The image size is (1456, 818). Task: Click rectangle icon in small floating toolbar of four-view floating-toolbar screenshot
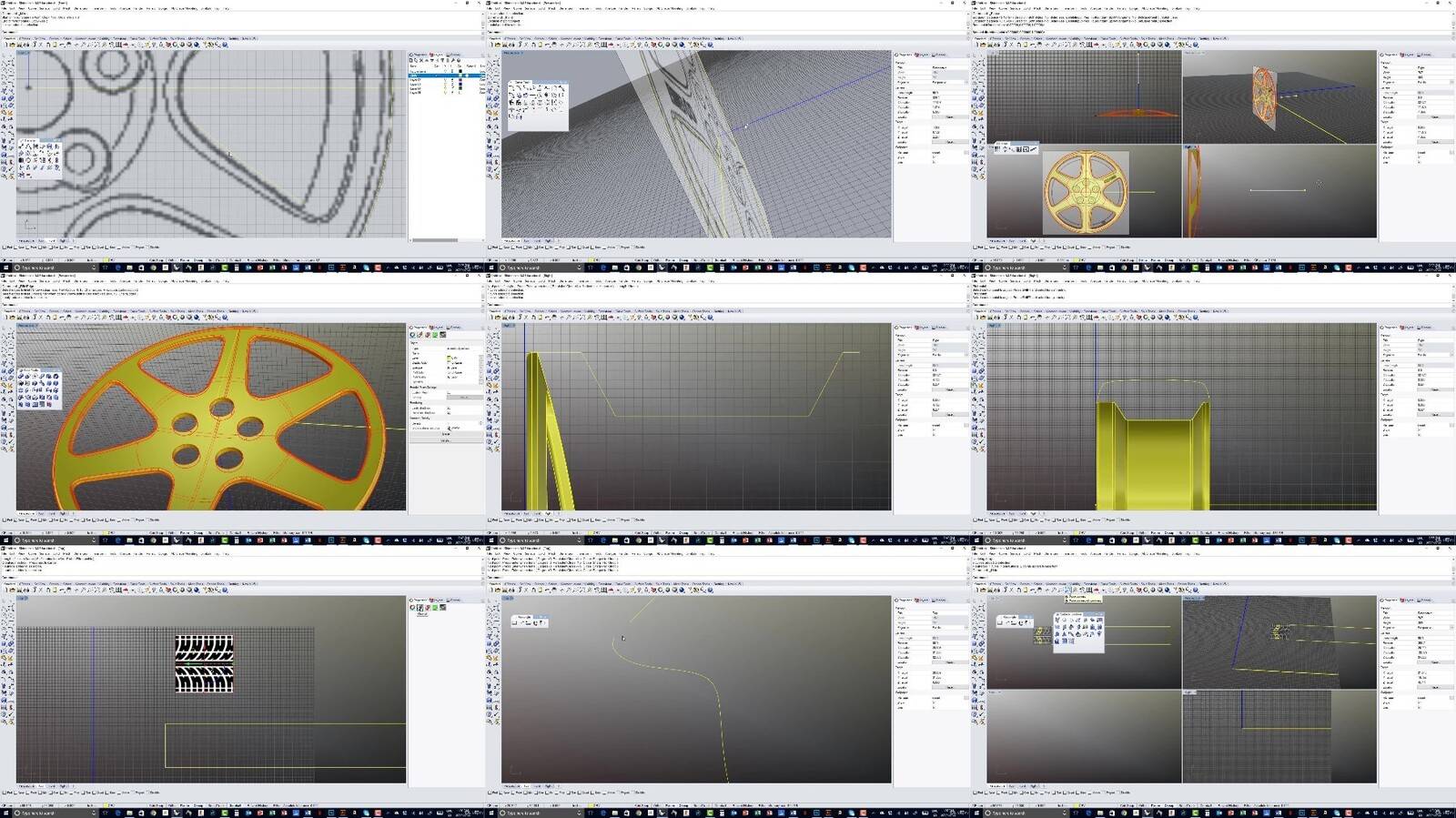pos(1000,623)
